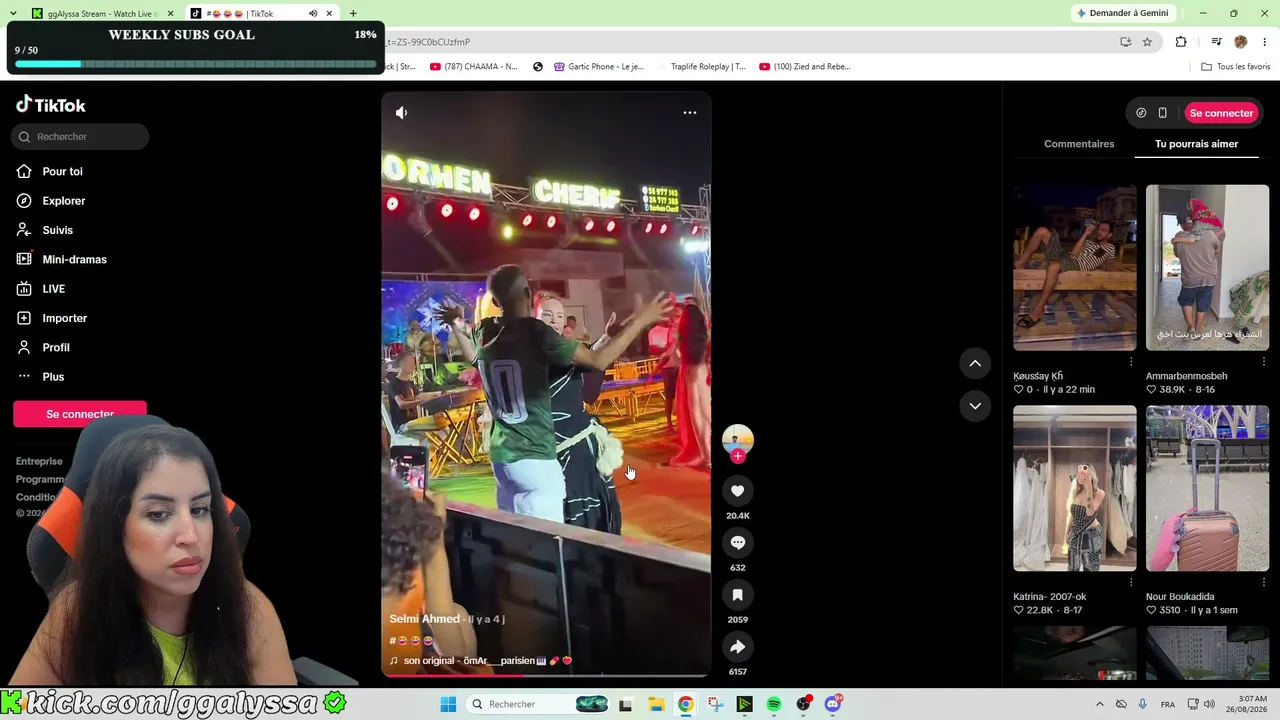
Task: Select the Tu pourrais aimer tab
Action: click(1196, 144)
